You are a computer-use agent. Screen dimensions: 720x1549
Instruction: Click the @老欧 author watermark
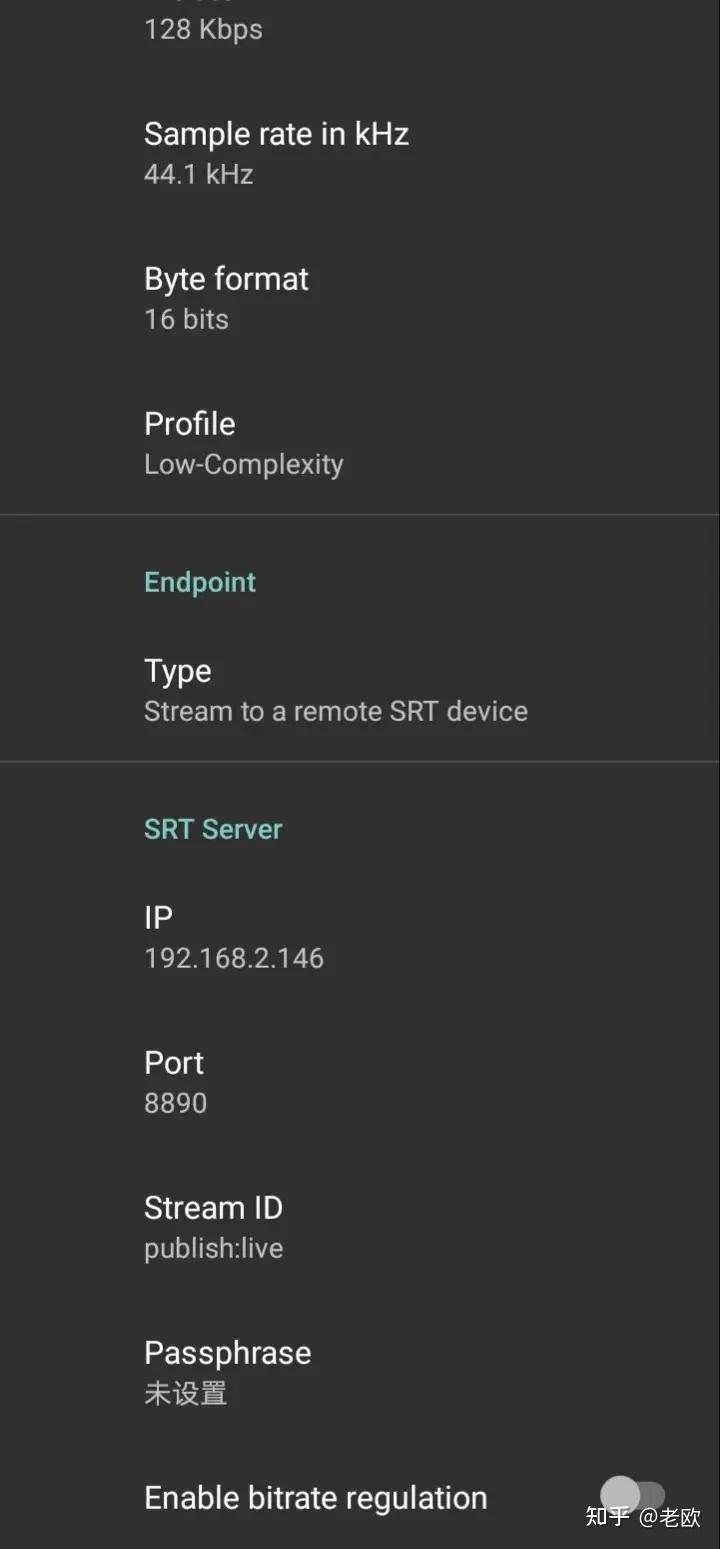670,1517
